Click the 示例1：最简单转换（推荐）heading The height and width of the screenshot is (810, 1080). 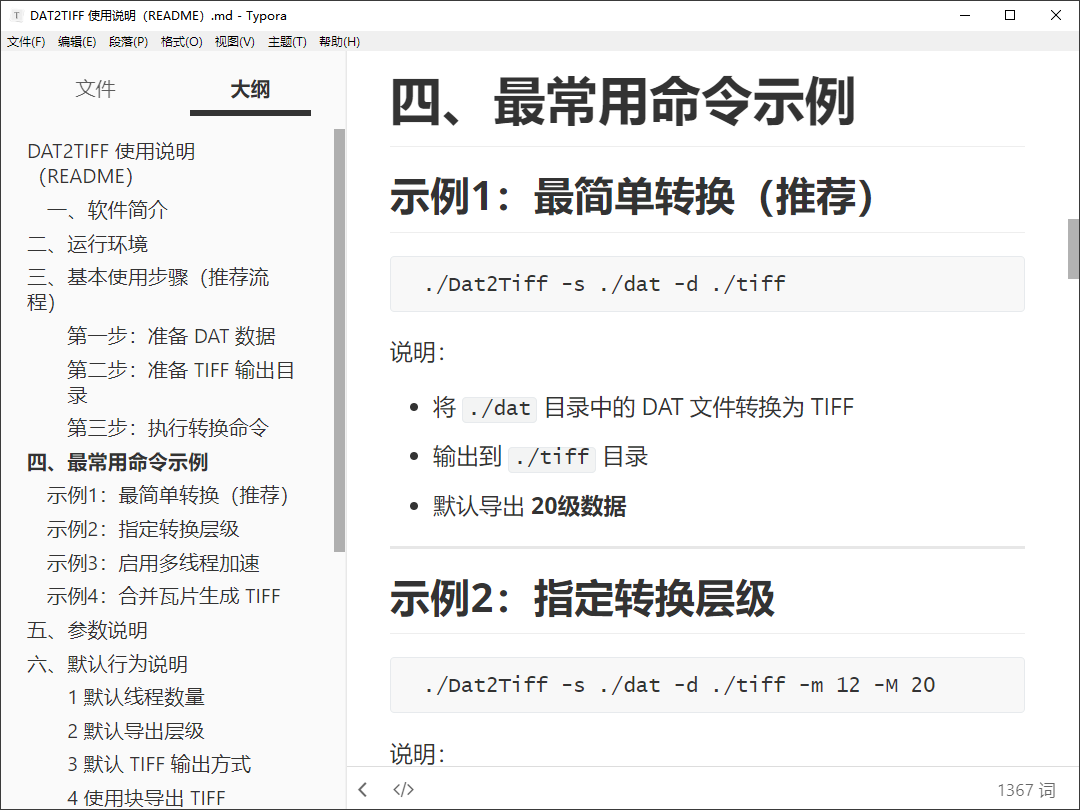(x=632, y=196)
